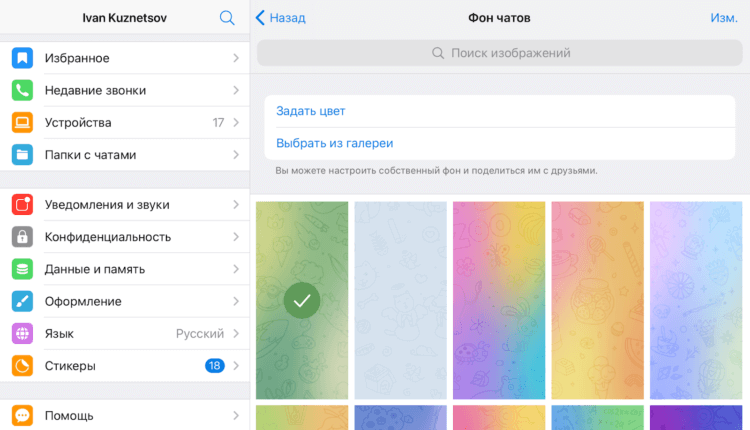Click the Ivan Kuznetsov header name

pos(124,18)
